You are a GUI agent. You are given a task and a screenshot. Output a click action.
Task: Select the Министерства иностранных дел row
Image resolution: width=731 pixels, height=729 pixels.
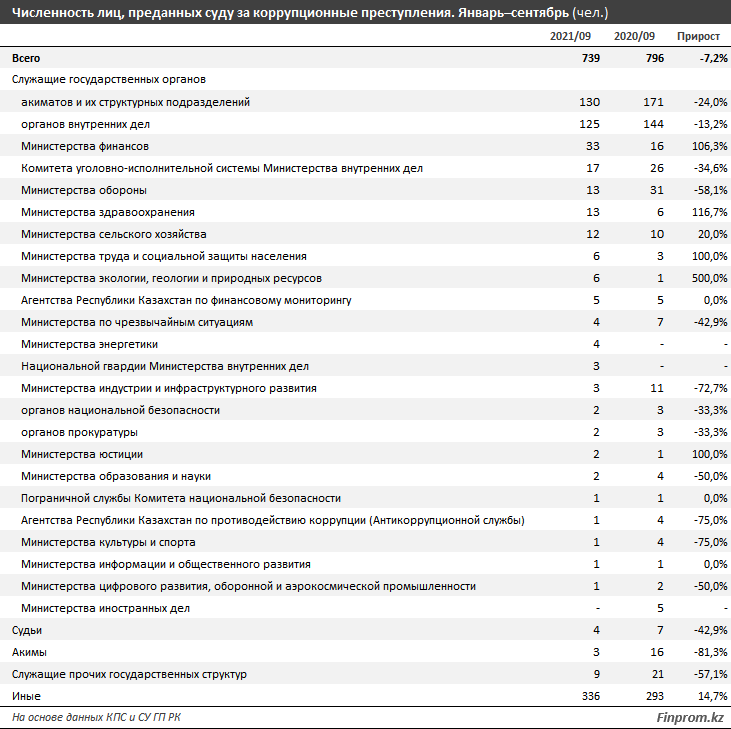pyautogui.click(x=105, y=608)
